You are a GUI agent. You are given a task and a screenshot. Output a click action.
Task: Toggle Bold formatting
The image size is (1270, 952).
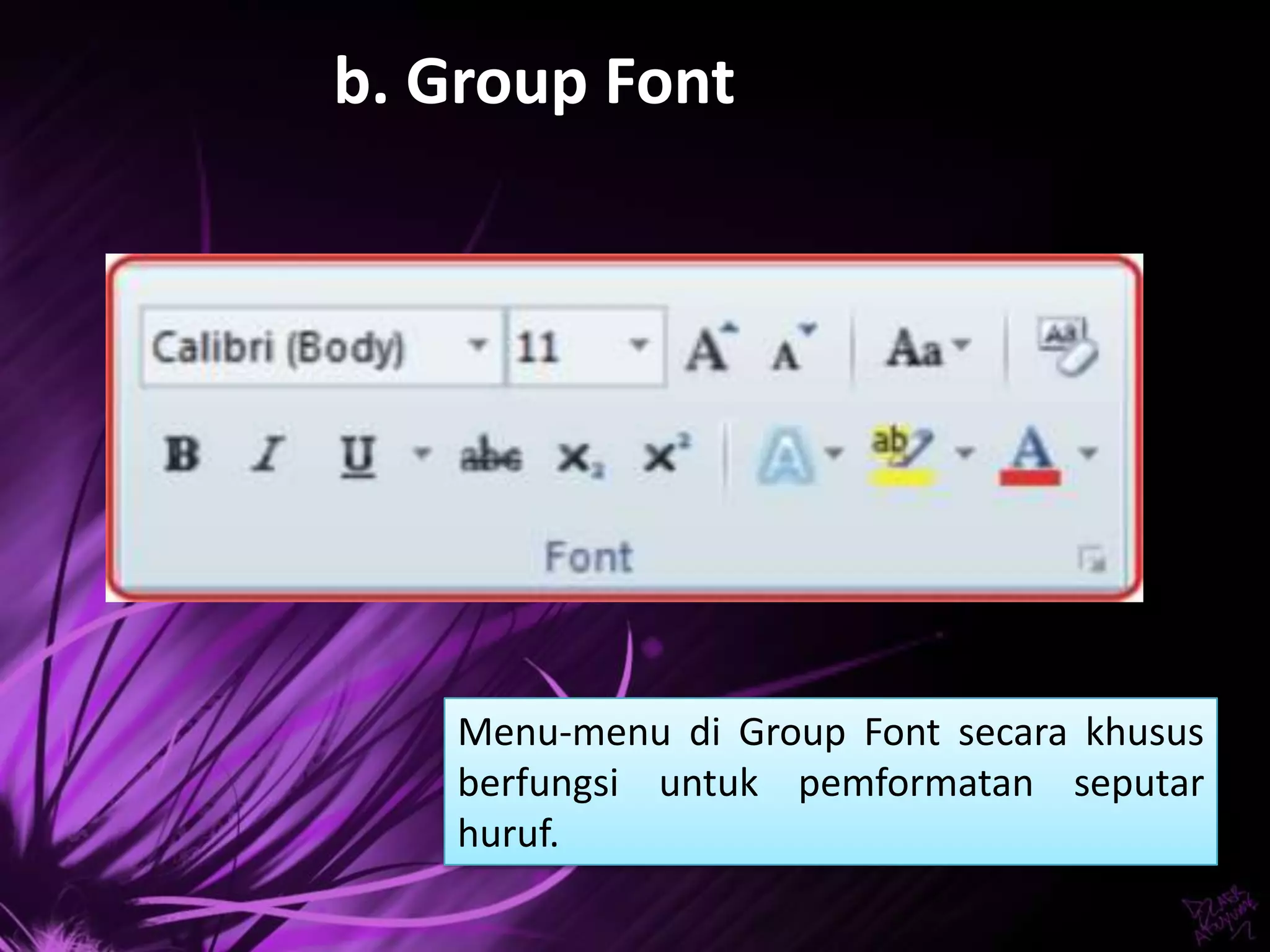181,454
